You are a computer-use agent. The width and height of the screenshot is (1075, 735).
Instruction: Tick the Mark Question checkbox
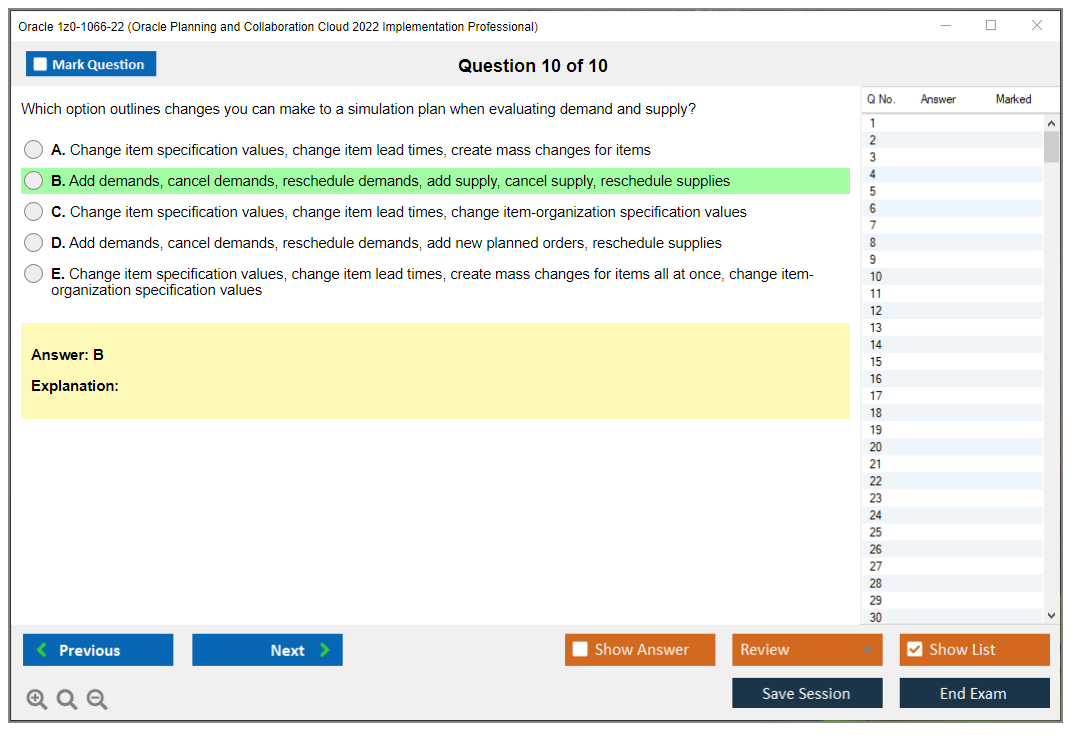point(41,65)
